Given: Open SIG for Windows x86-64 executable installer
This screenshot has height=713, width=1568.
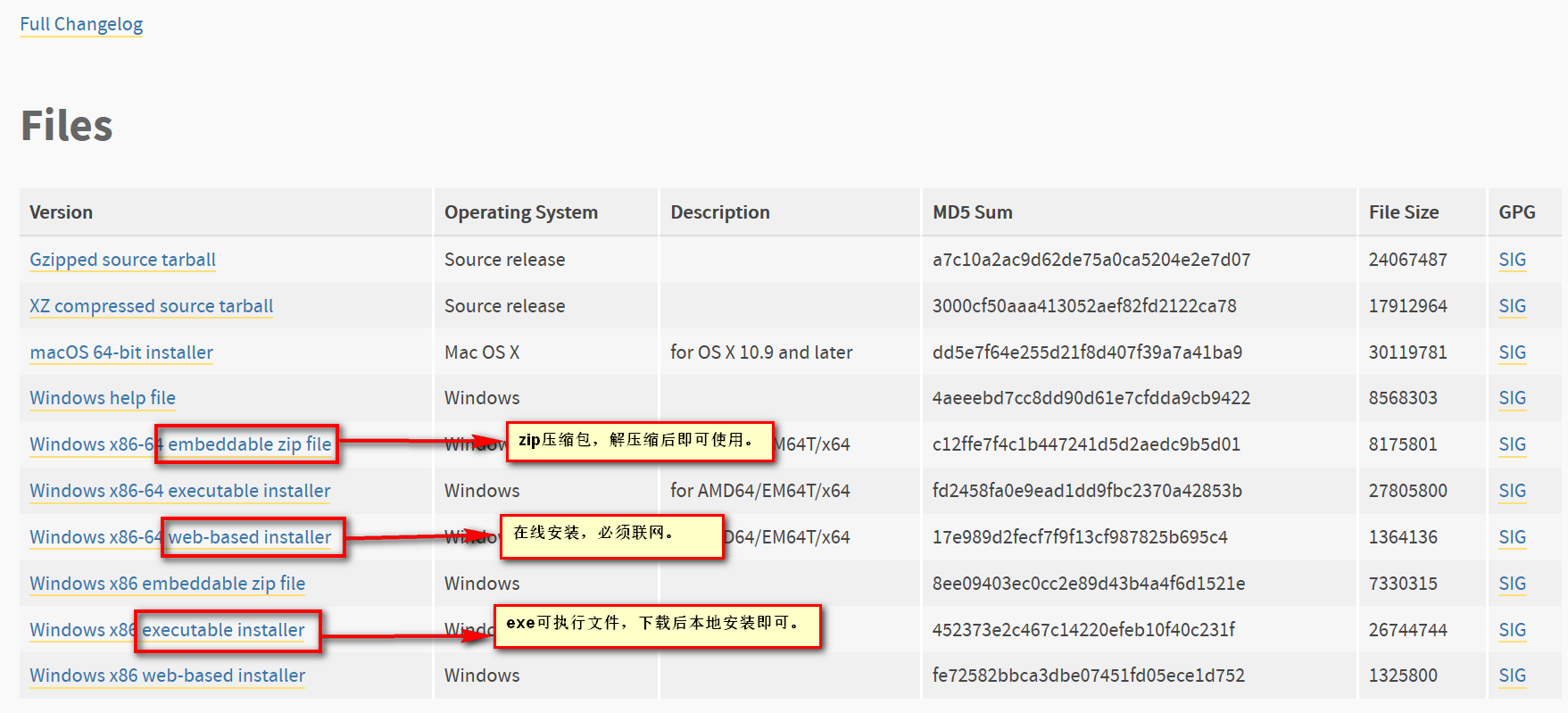Looking at the screenshot, I should point(1512,491).
